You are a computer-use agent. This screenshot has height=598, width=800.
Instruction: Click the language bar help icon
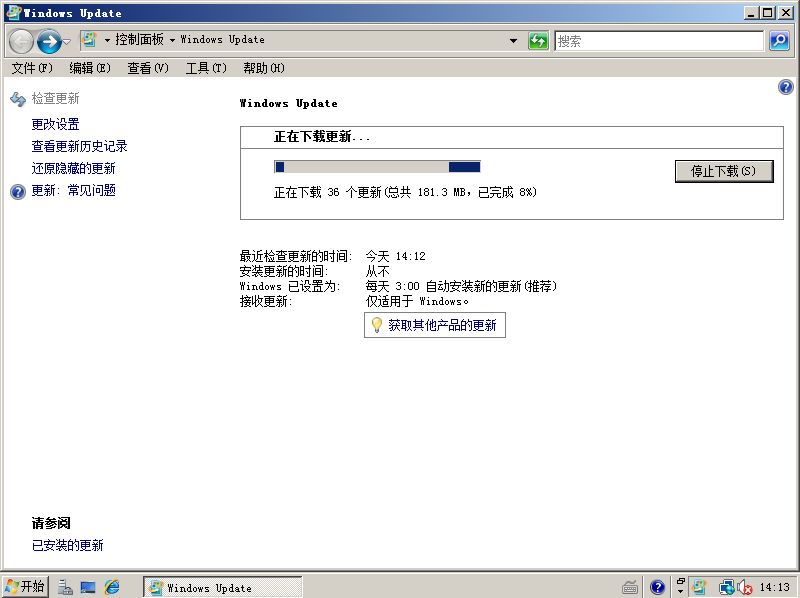657,588
